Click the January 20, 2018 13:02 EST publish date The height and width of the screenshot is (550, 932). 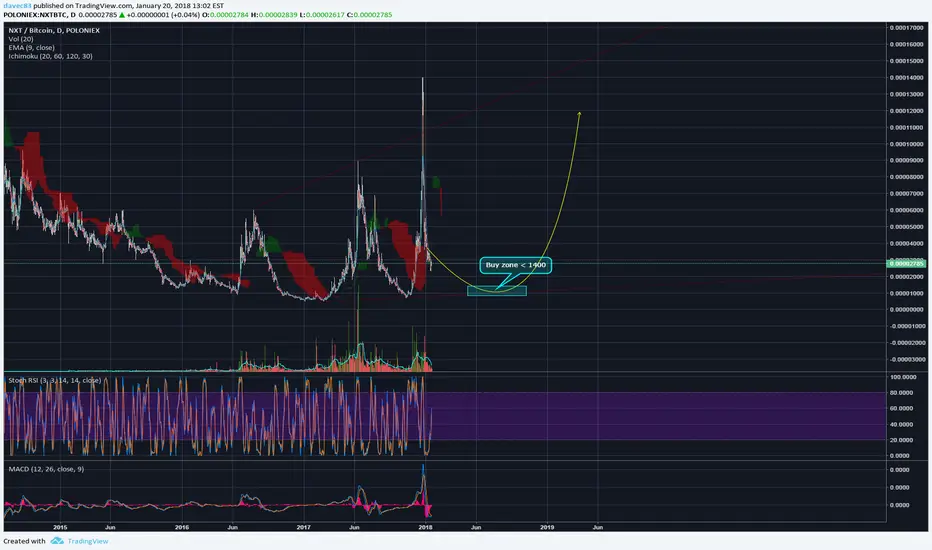(180, 5)
